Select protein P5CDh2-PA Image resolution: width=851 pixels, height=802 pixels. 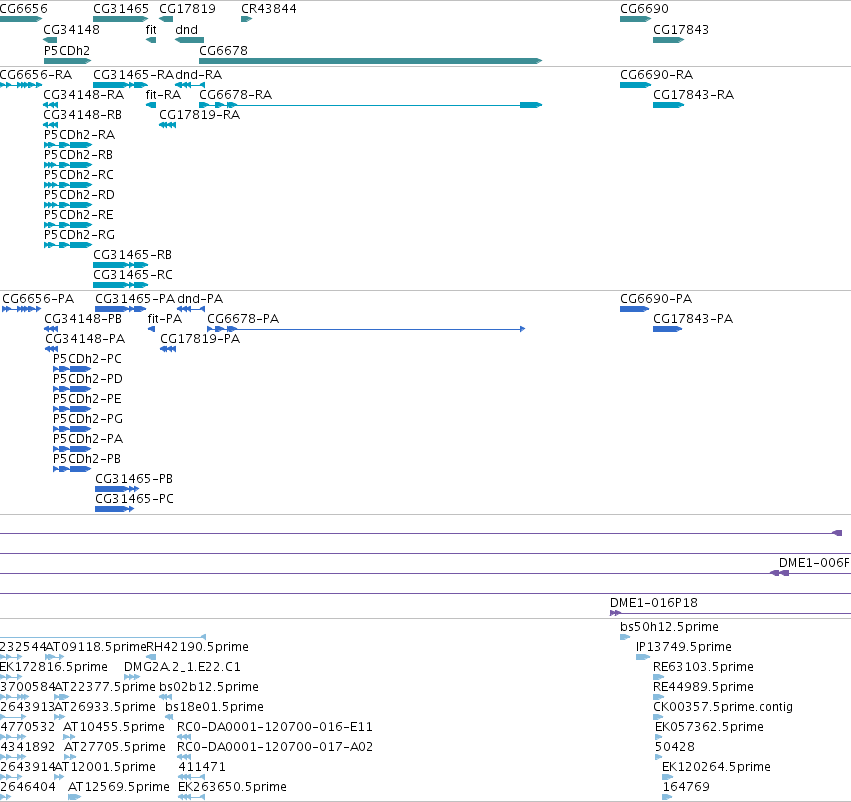tap(88, 438)
